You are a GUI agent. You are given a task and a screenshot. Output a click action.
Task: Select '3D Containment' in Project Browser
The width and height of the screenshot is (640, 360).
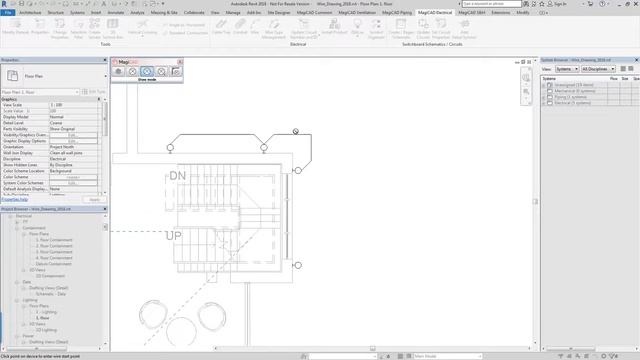(50, 276)
